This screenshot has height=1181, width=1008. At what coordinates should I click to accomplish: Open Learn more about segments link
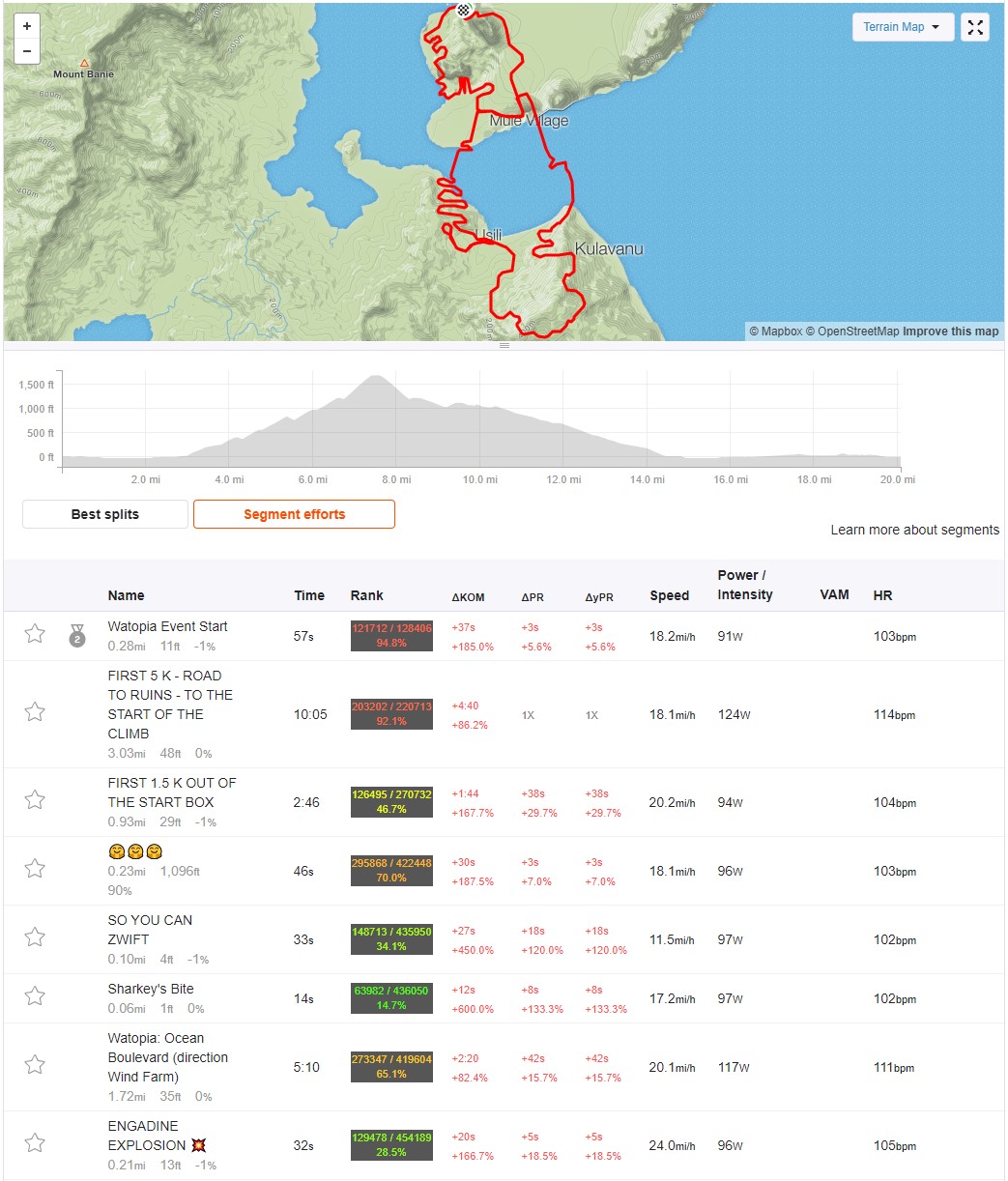pos(915,530)
